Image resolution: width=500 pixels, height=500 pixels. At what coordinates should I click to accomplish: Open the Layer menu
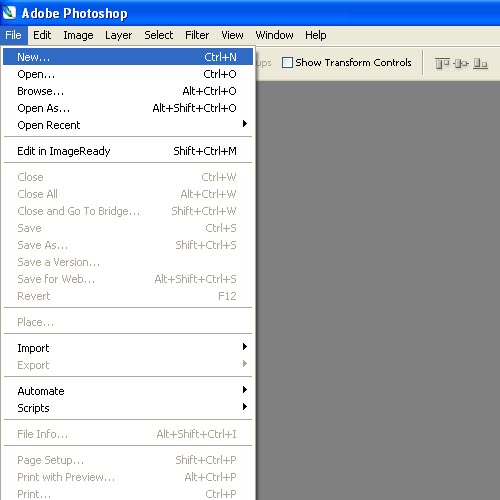pyautogui.click(x=118, y=35)
